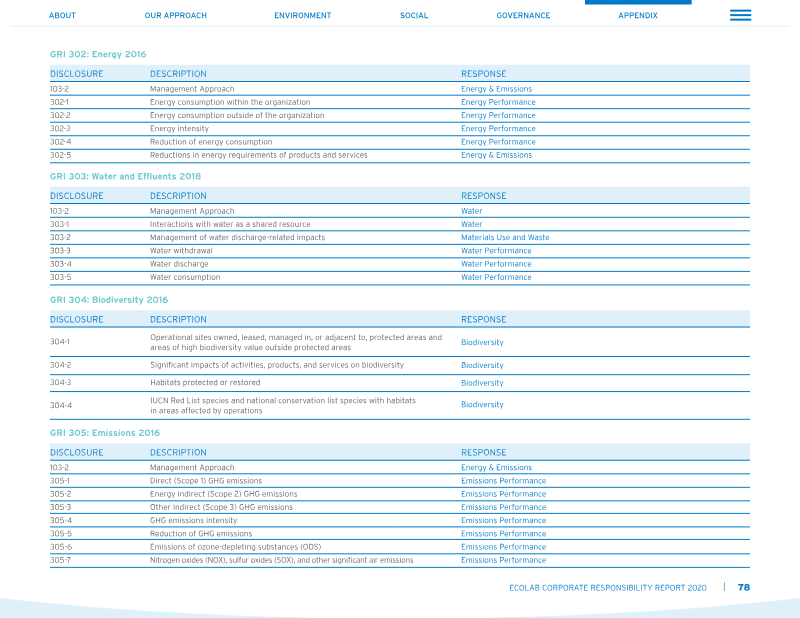Open Water Performance link for Water consumption
Viewport: 800px width, 618px height.
(496, 277)
